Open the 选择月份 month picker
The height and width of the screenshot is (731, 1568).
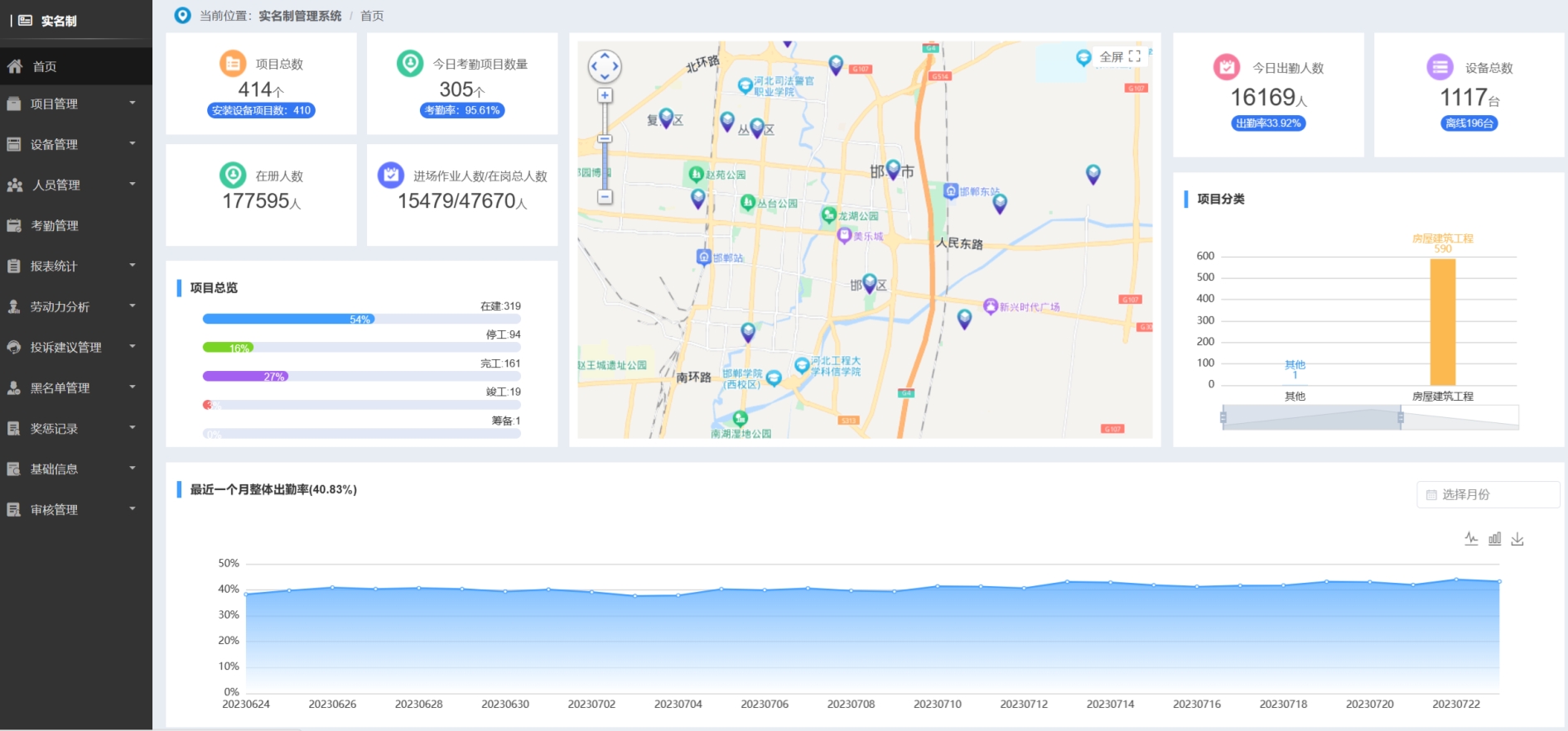(x=1488, y=494)
